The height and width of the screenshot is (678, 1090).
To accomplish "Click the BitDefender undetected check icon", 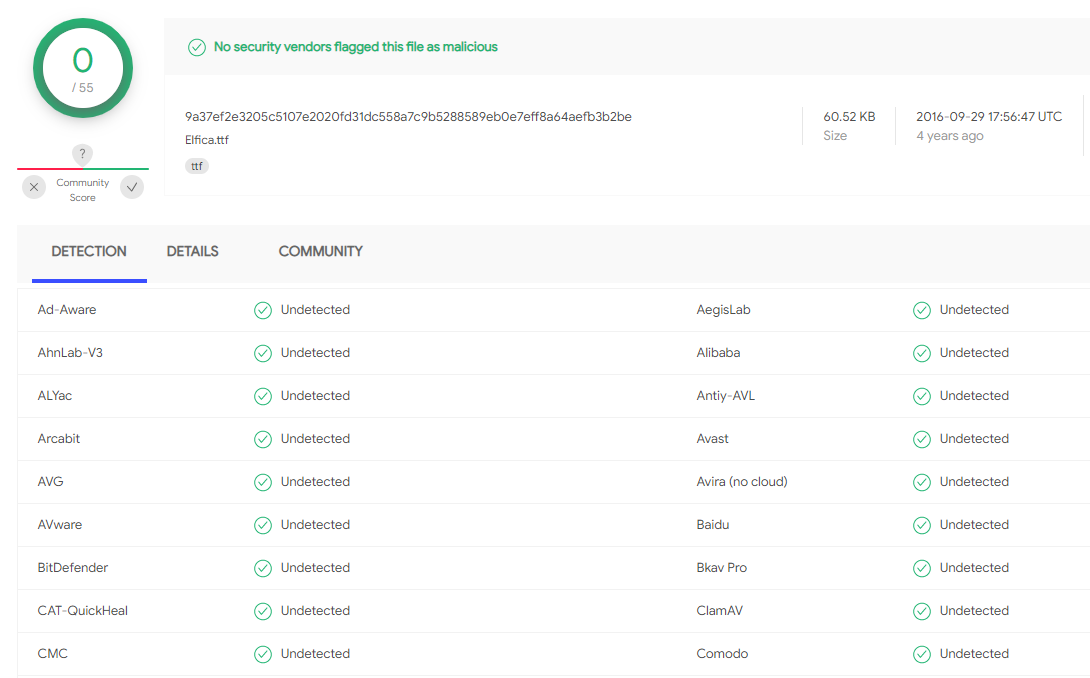I will tap(263, 568).
